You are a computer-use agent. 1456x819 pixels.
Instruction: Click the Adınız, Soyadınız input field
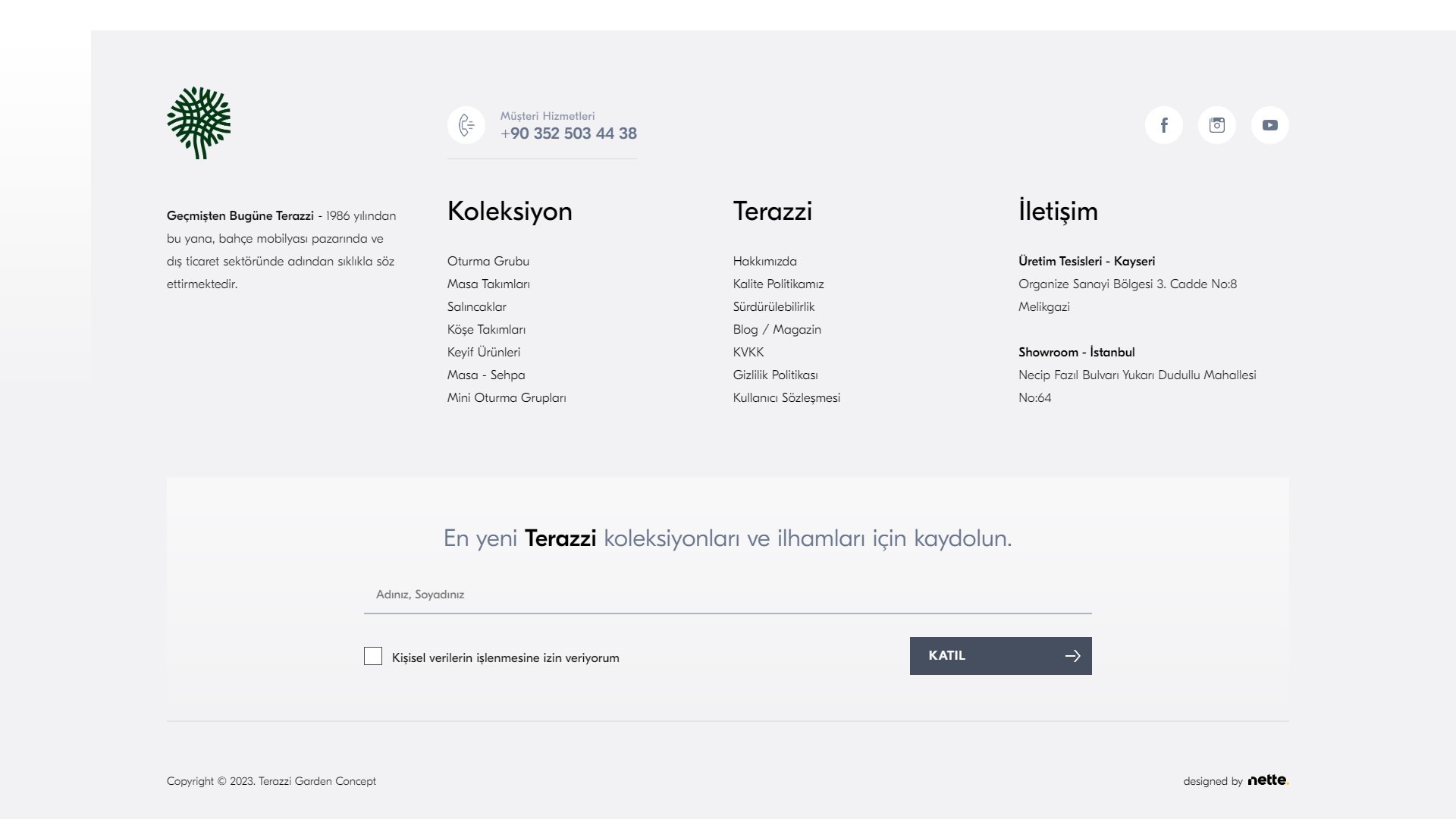tap(728, 595)
